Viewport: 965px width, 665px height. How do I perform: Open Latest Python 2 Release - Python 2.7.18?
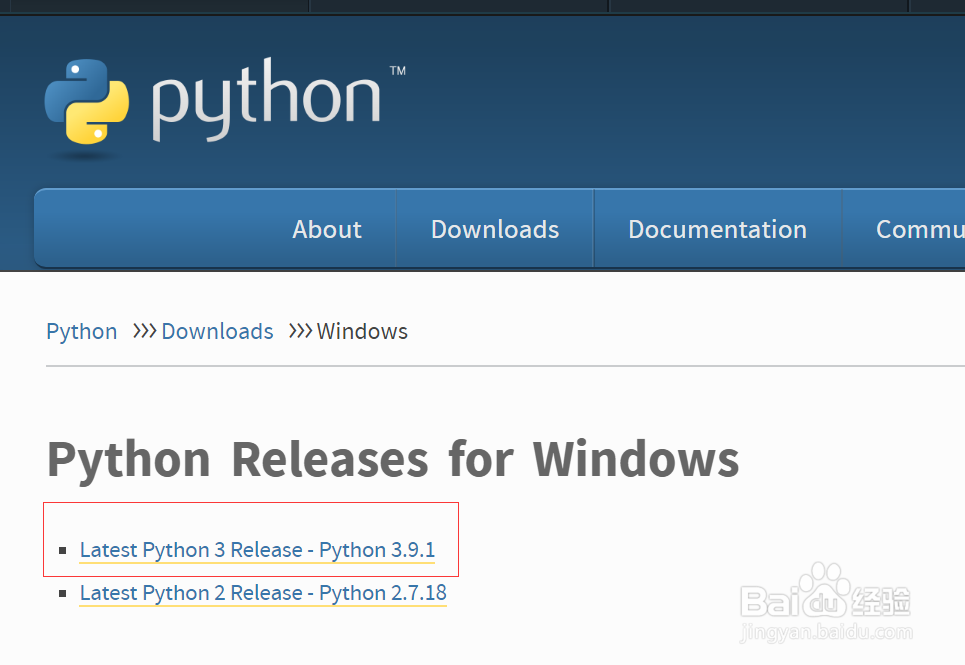tap(263, 593)
